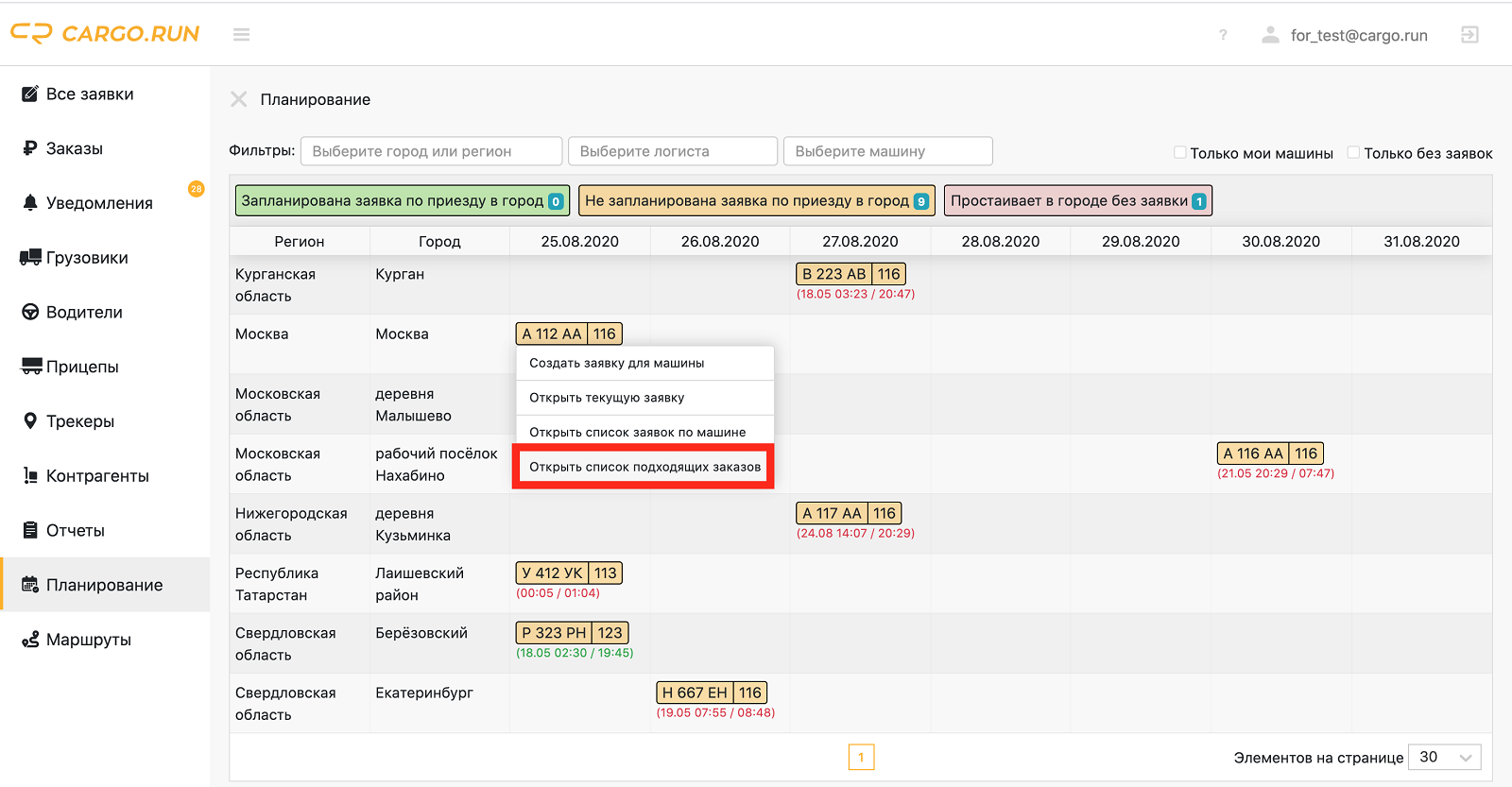Open Уведомления bell icon in sidebar
Viewport: 1512px width, 787px height.
click(x=30, y=203)
